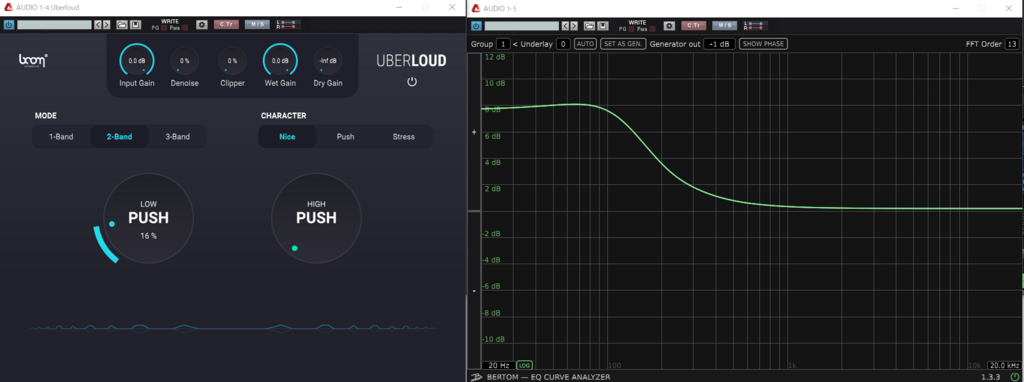Toggle the C.Tr button in analyzer toolbar
Image resolution: width=1024 pixels, height=382 pixels.
click(694, 26)
